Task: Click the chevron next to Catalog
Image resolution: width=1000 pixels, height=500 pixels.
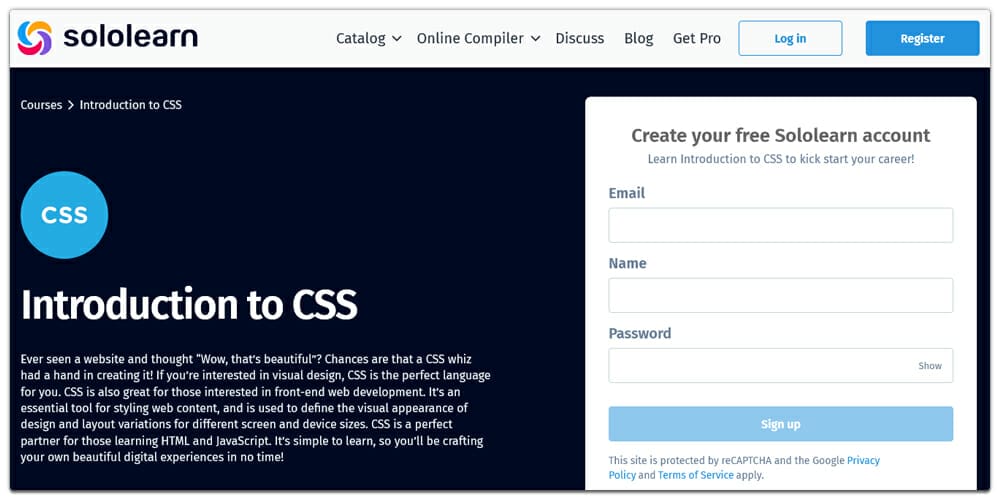Action: [396, 39]
